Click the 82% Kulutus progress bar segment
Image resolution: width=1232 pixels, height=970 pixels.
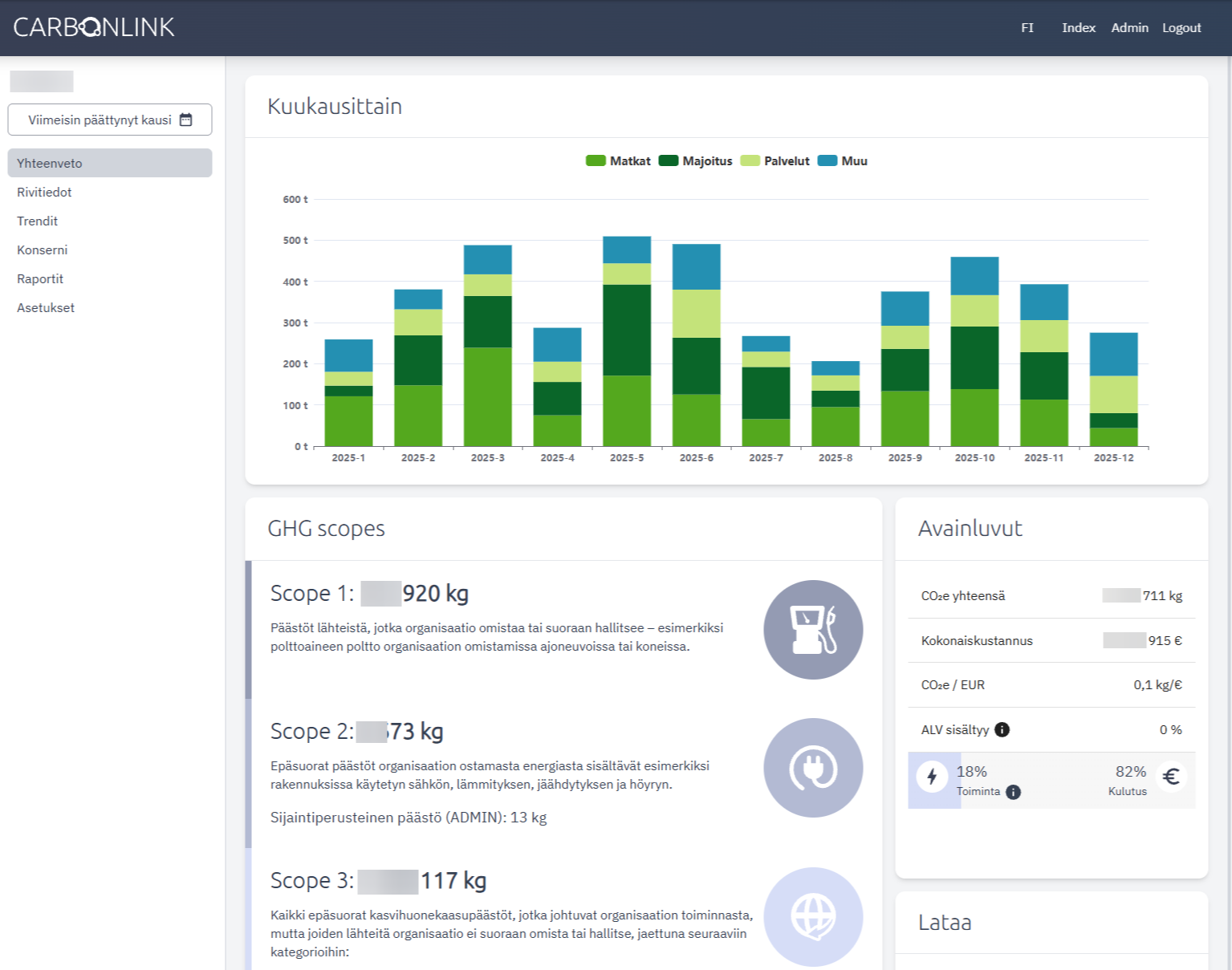point(1078,780)
